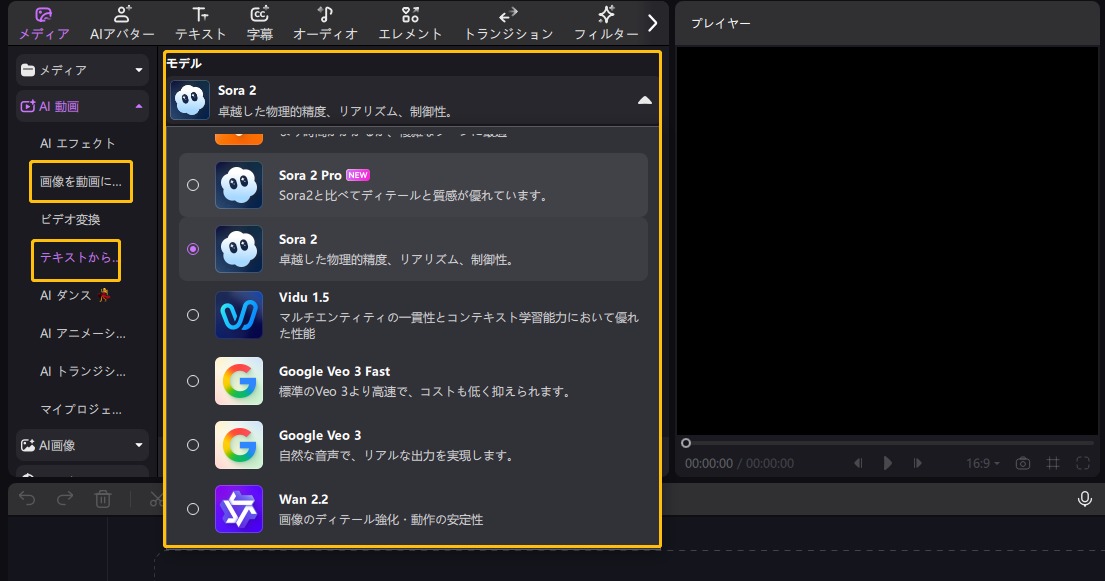Click the 字幕 (subtitles) icon
1105x581 pixels.
pyautogui.click(x=260, y=22)
